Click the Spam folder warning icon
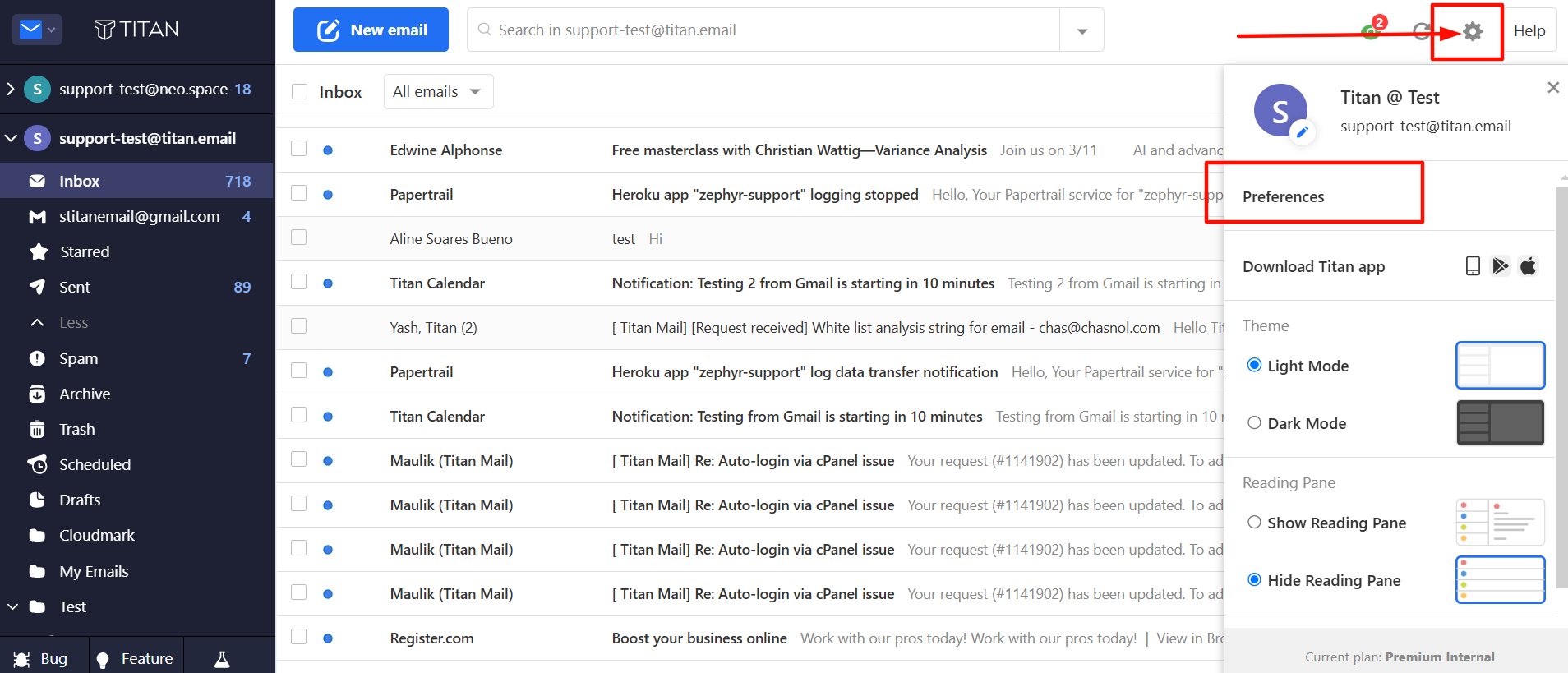1568x673 pixels. [37, 358]
